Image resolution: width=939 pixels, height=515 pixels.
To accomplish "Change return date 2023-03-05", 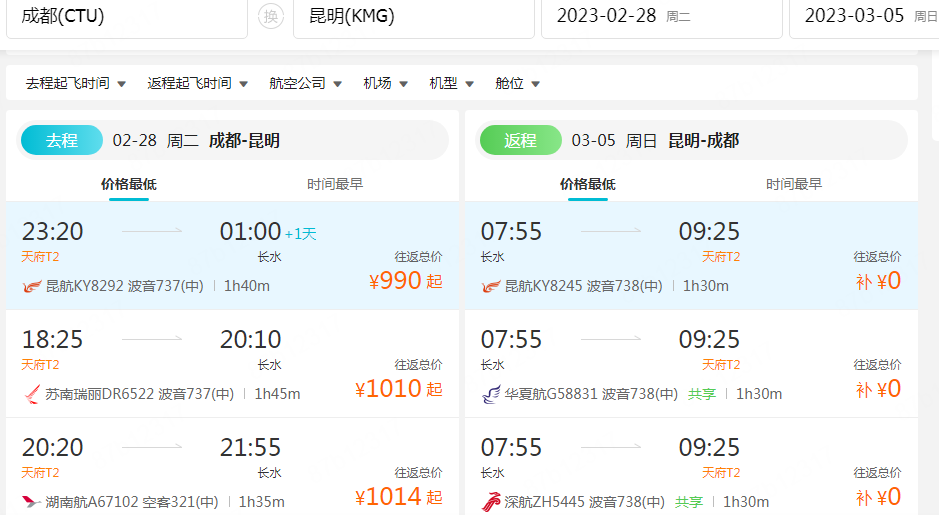I will [x=864, y=16].
